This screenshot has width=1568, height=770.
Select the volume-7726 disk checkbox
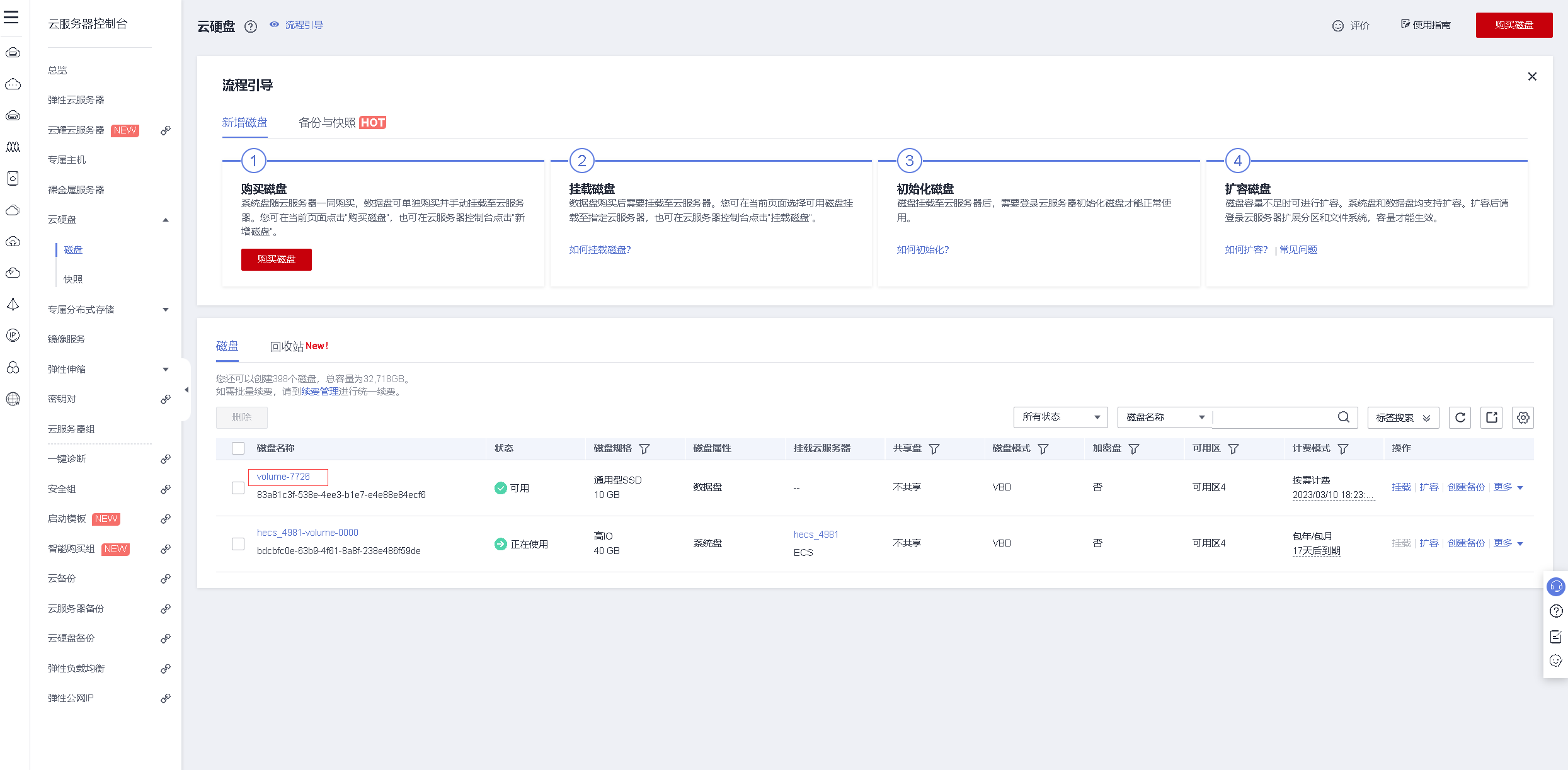coord(238,488)
